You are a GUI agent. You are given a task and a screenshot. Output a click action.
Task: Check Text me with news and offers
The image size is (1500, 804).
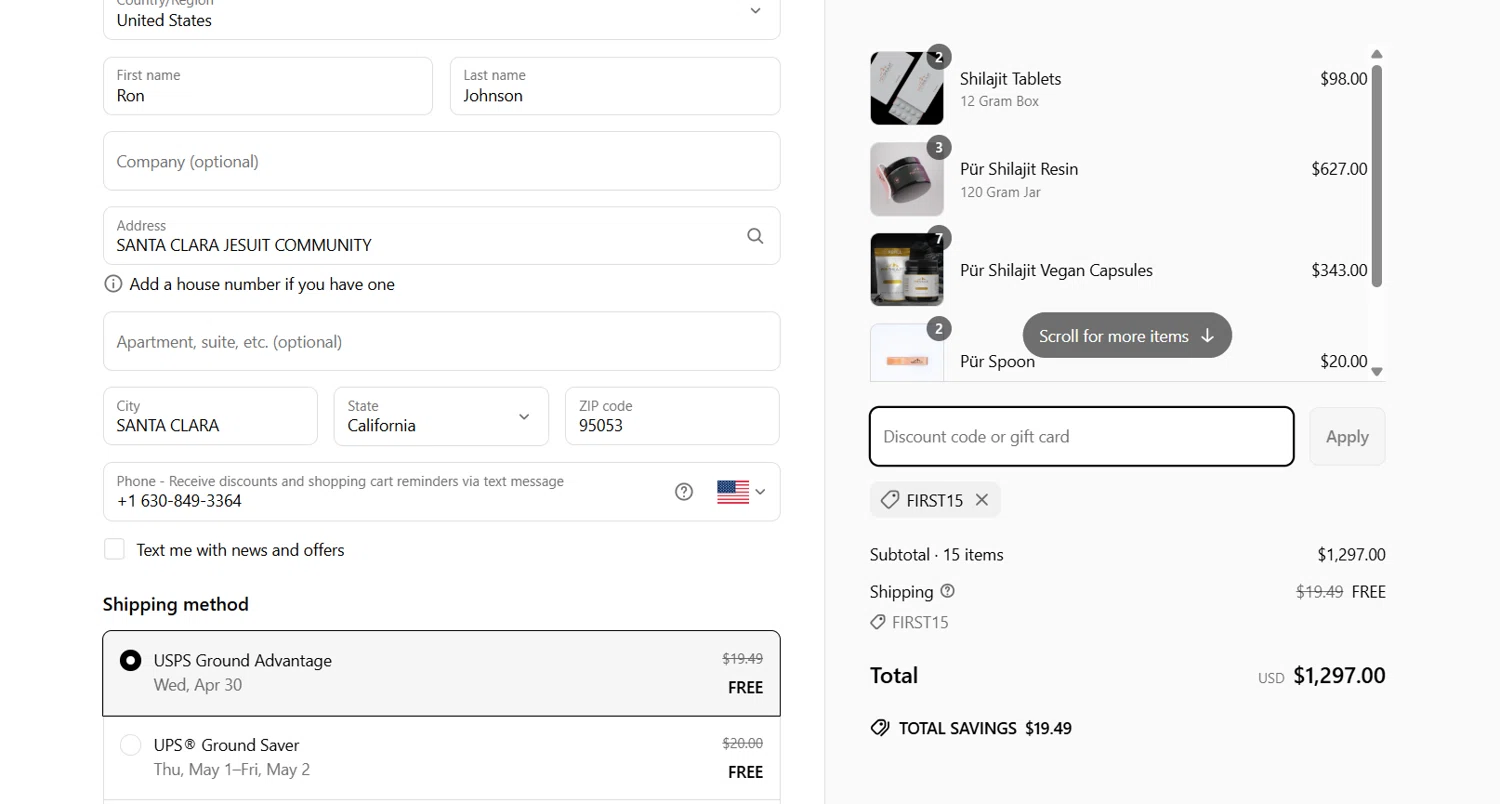tap(115, 549)
